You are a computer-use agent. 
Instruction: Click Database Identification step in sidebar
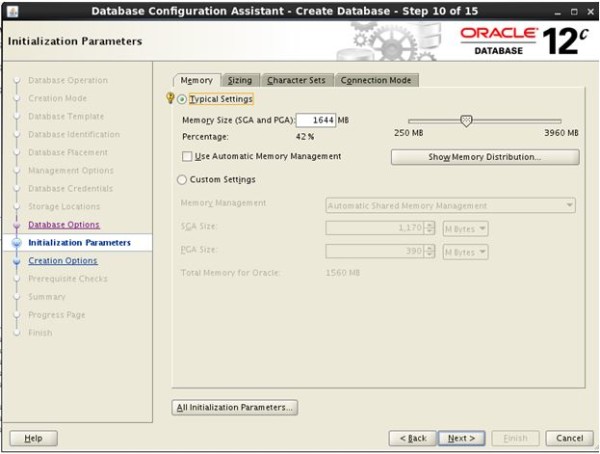tap(74, 134)
